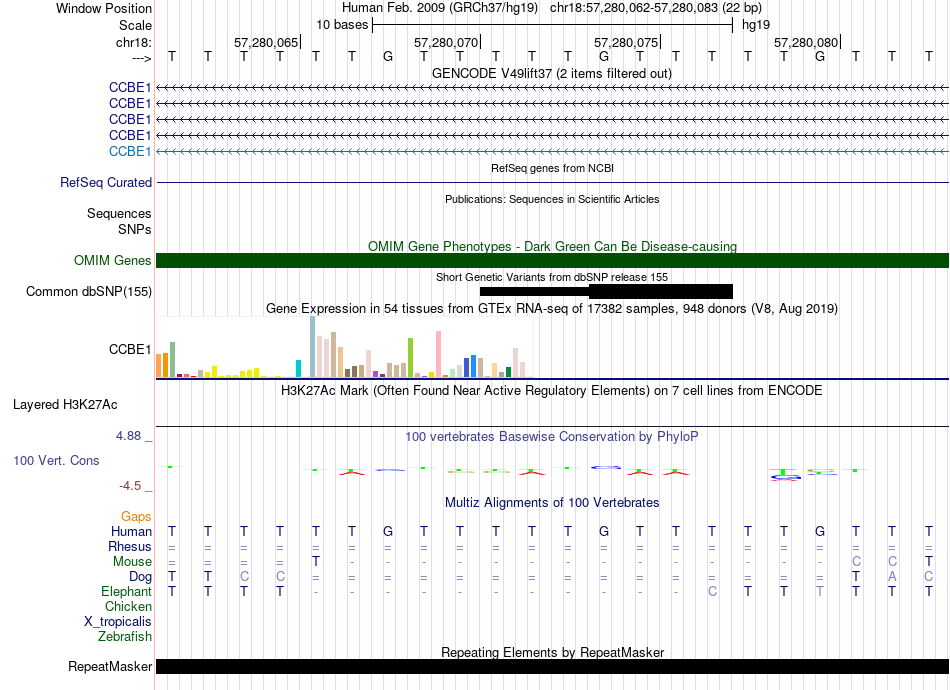Click the Scale 10 bases ruler bar
Viewport: 950px width, 690px height.
(553, 25)
